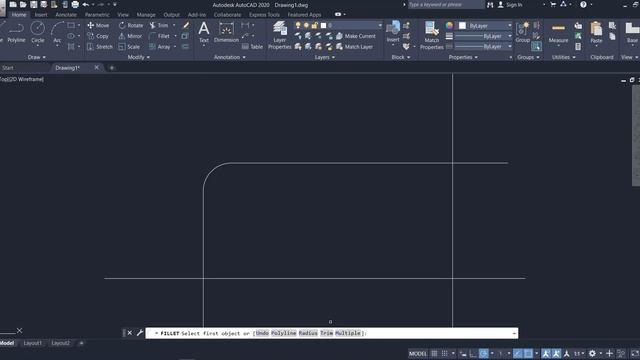Expand the Layers panel
This screenshot has width=640, height=360.
point(324,57)
